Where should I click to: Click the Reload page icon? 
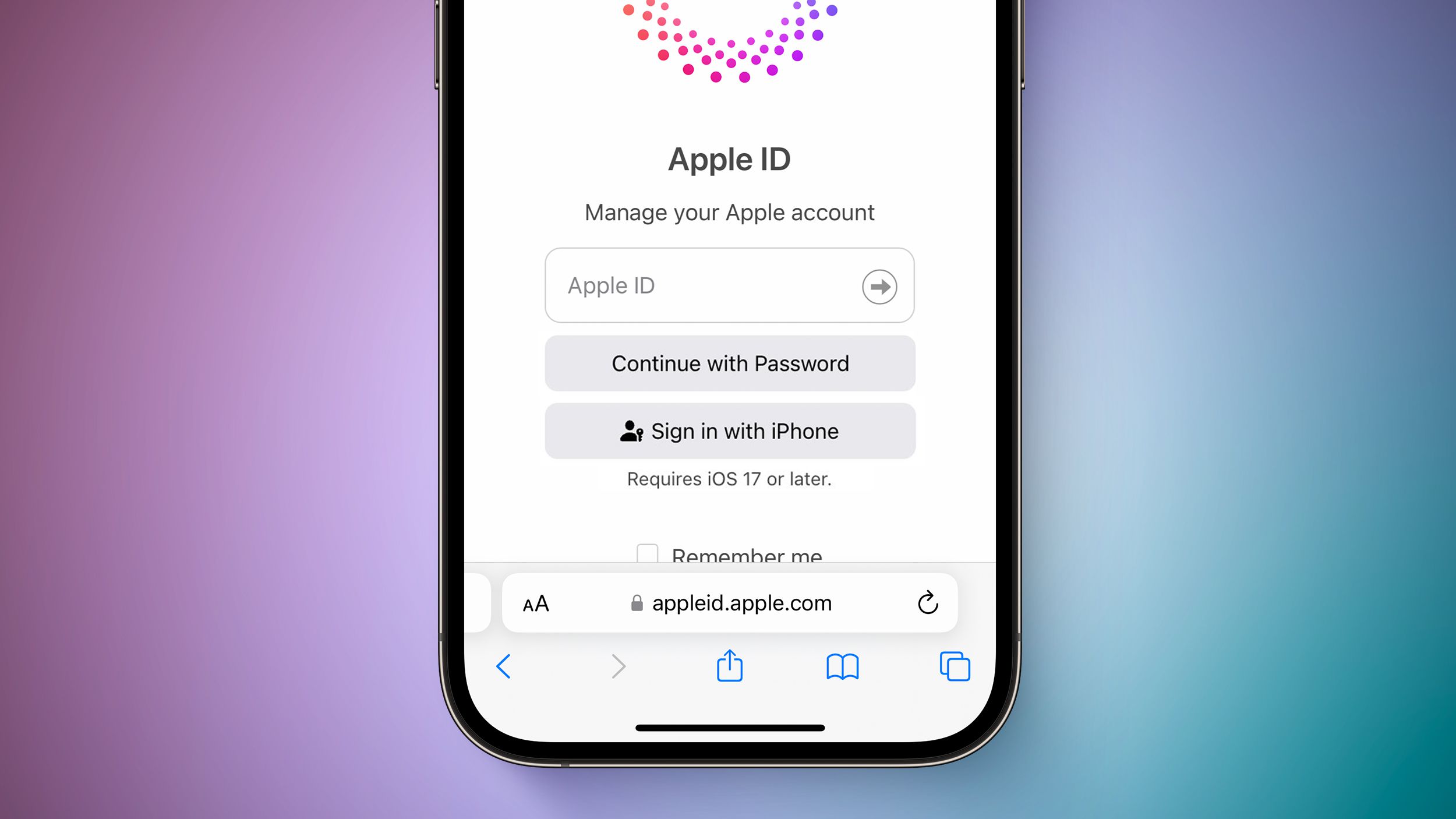point(925,602)
